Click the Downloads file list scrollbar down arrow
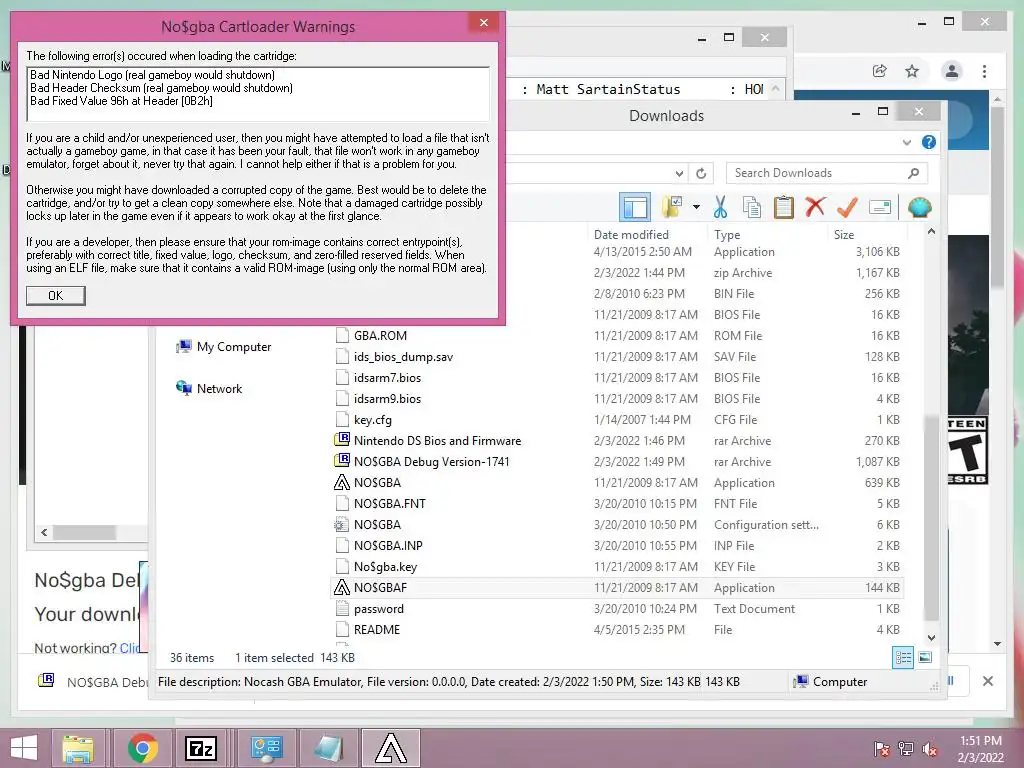The image size is (1024, 768). tap(931, 637)
